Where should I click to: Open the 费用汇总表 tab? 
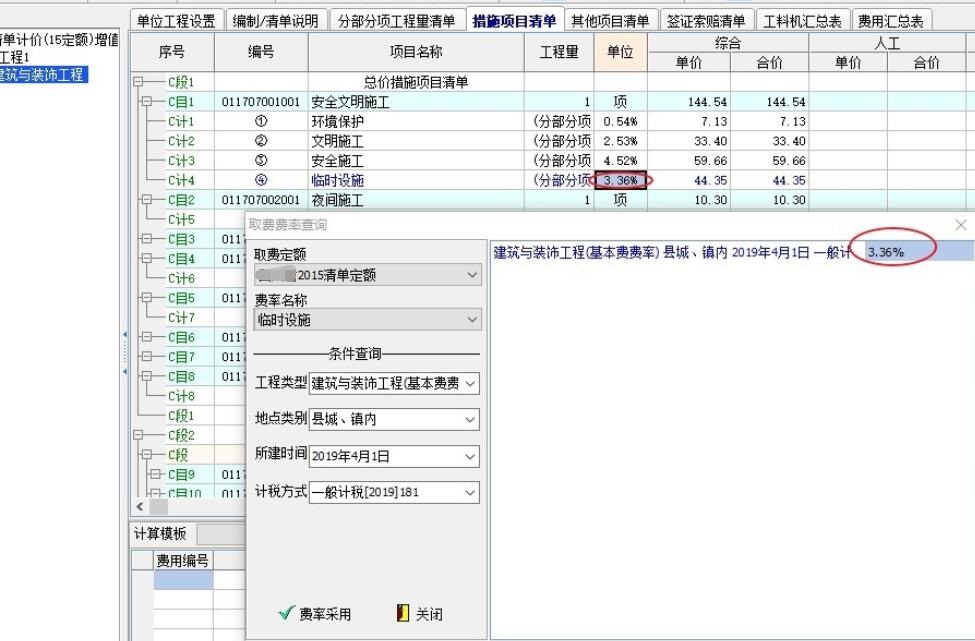tap(890, 21)
